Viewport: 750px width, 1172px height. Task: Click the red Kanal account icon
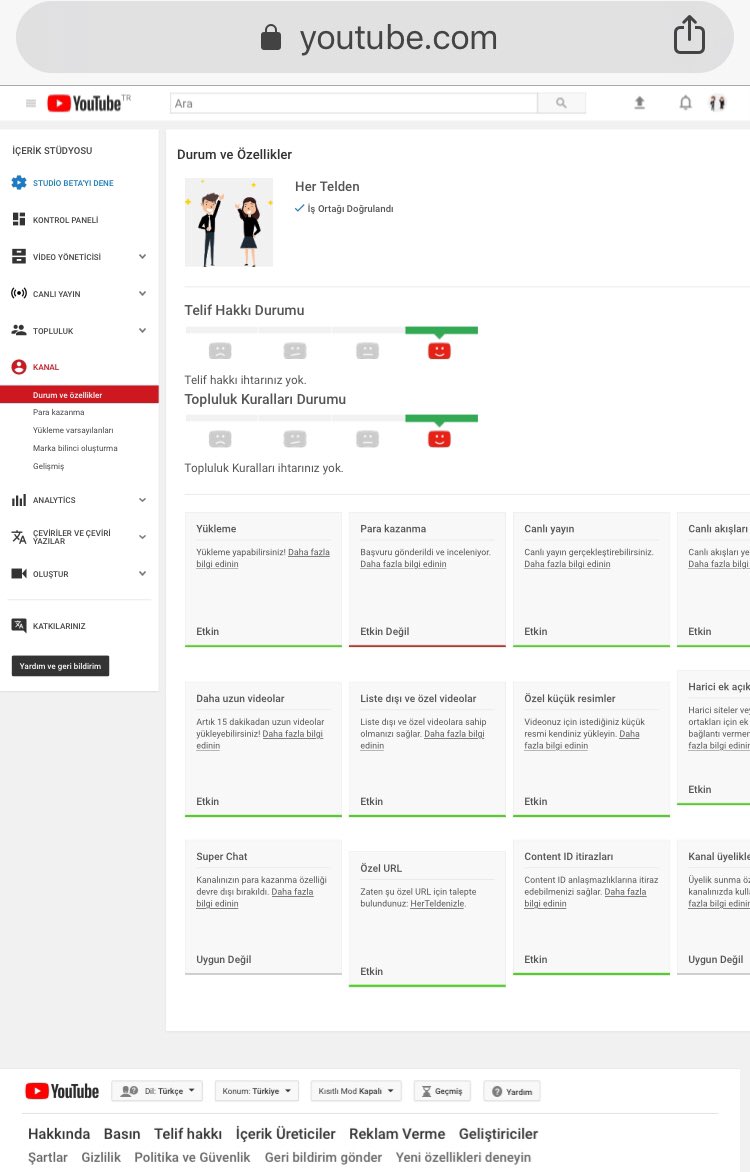tap(19, 367)
